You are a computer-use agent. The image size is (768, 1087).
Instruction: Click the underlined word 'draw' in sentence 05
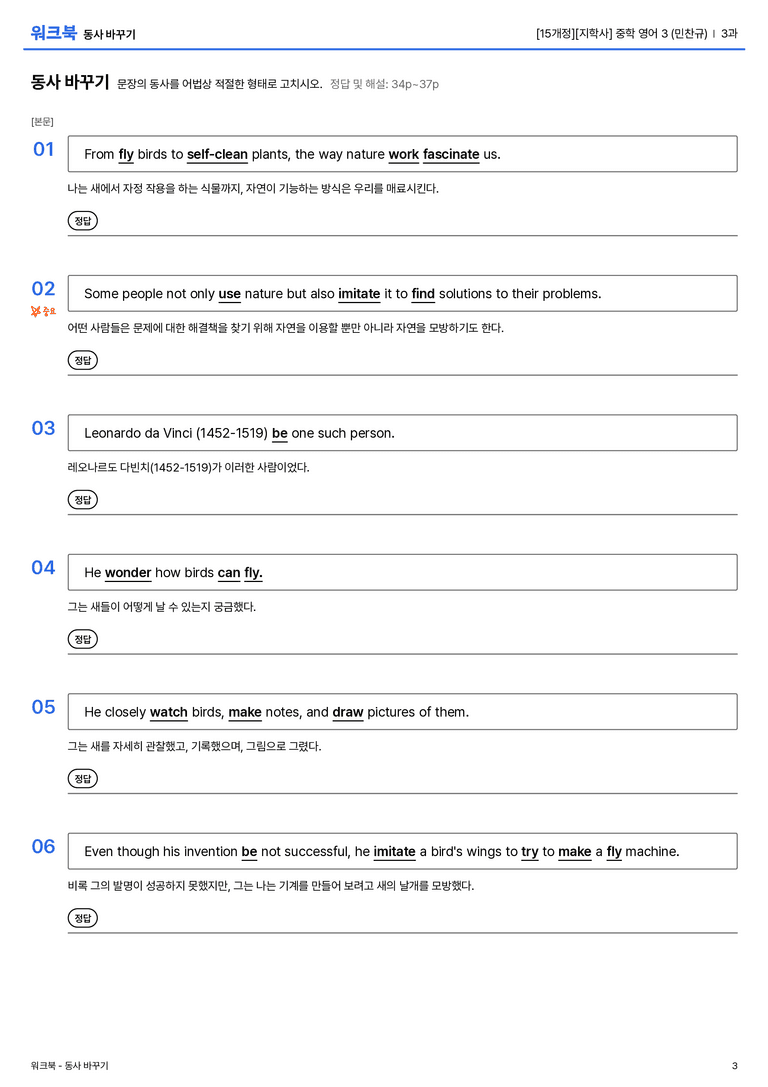click(x=348, y=712)
